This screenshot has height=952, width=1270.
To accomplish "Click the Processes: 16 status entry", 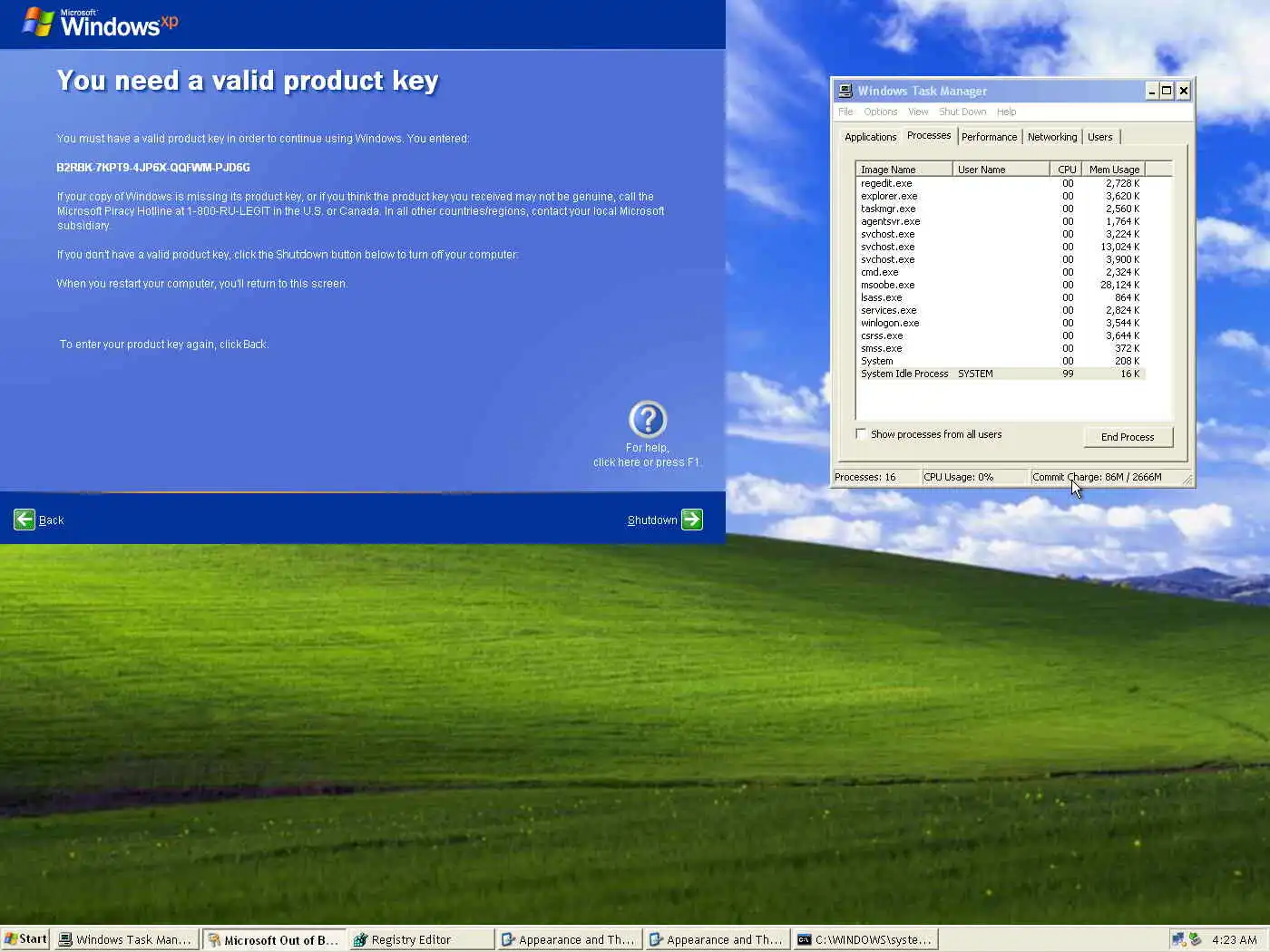I will (x=875, y=477).
